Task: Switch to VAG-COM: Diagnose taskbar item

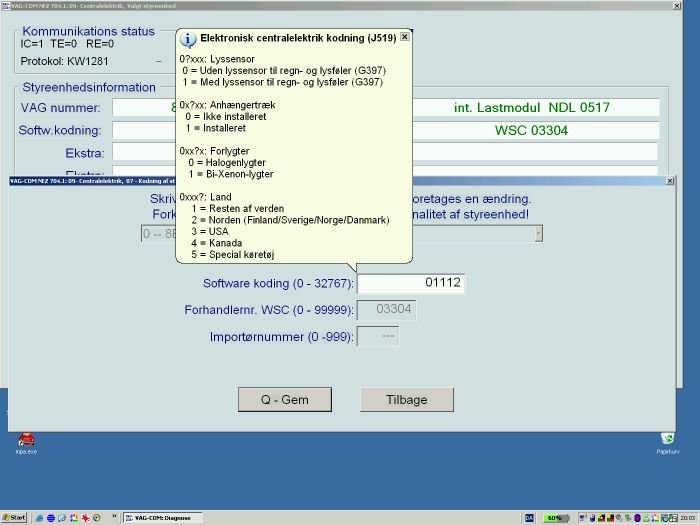Action: [160, 518]
